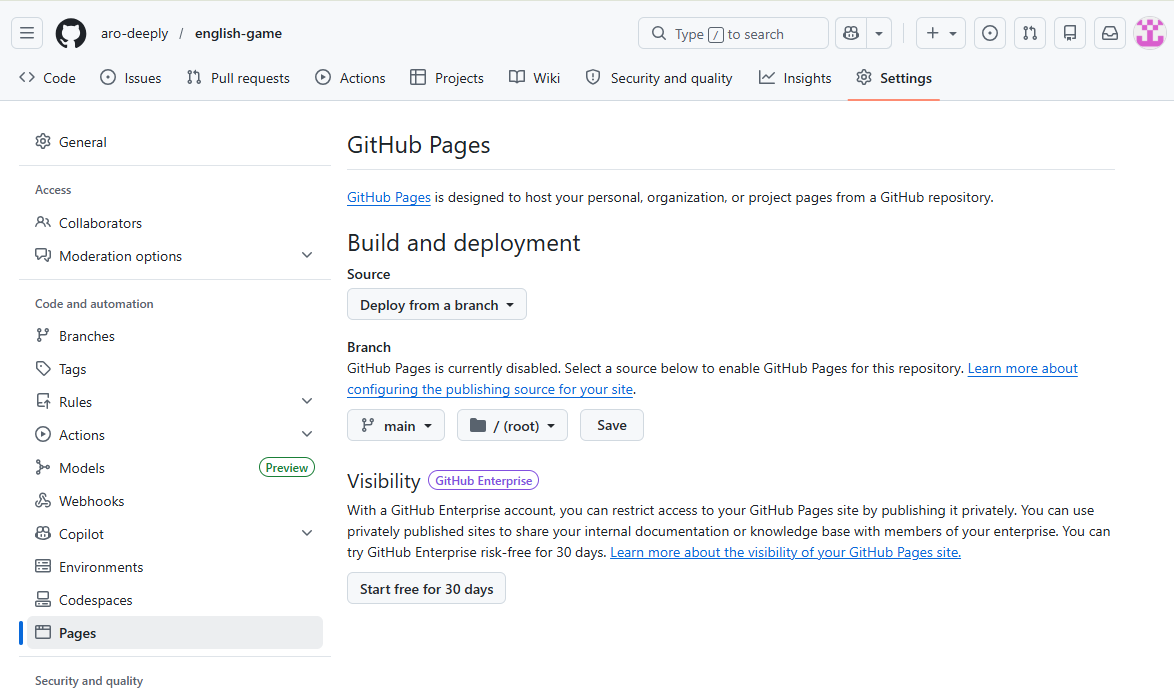
Task: Open the Settings tab
Action: (x=894, y=78)
